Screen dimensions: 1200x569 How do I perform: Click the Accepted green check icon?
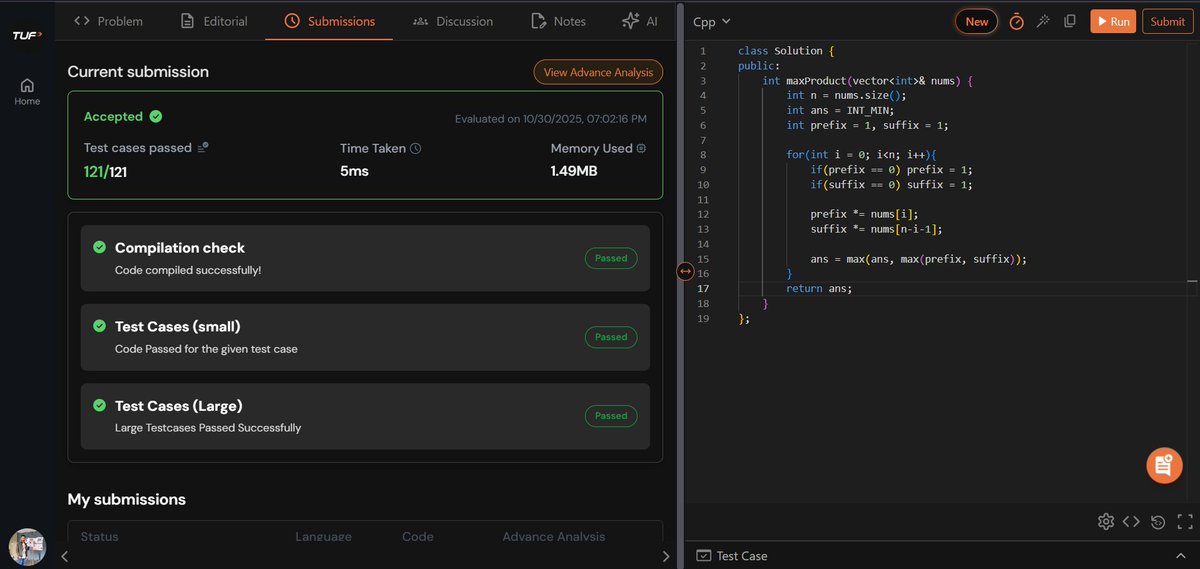155,116
